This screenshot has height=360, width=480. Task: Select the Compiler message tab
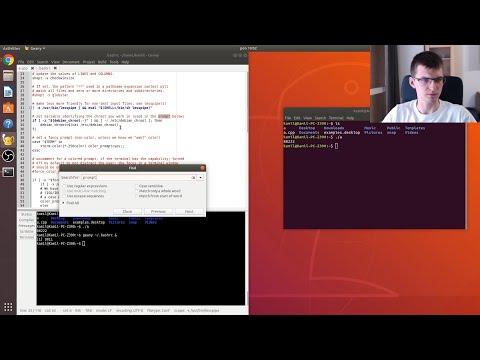tap(27, 220)
